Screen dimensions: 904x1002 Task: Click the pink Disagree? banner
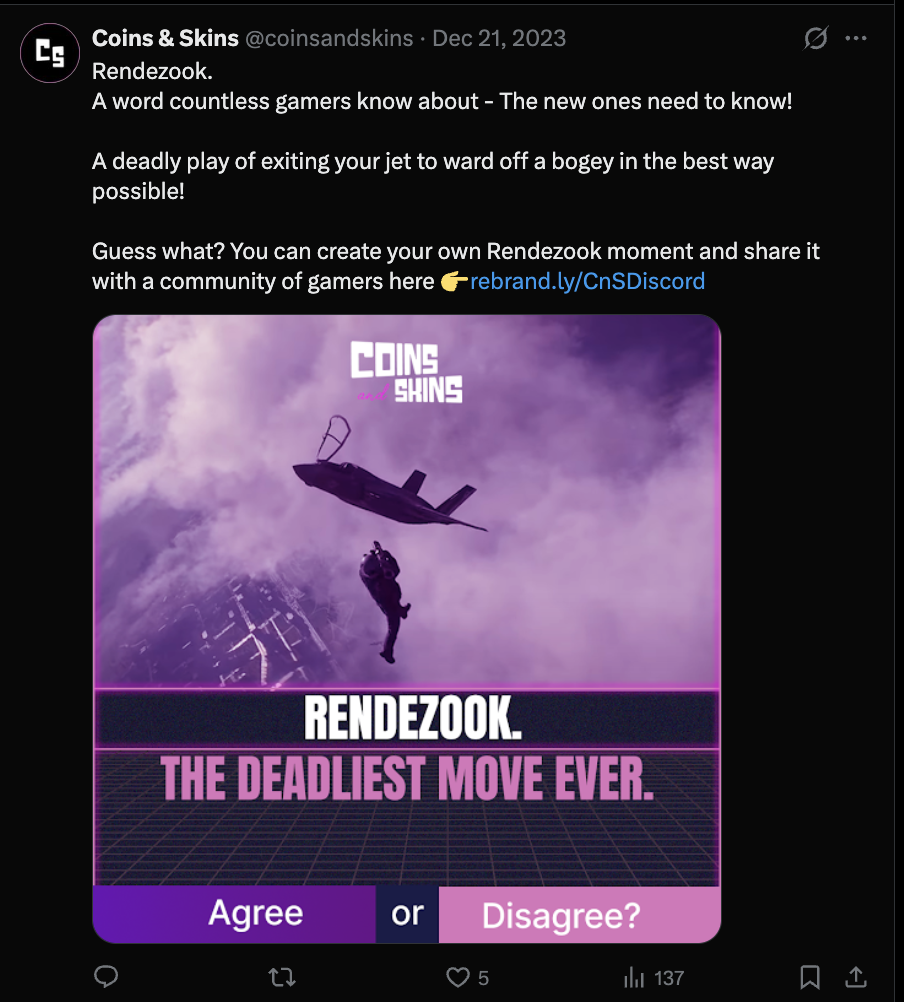click(579, 914)
